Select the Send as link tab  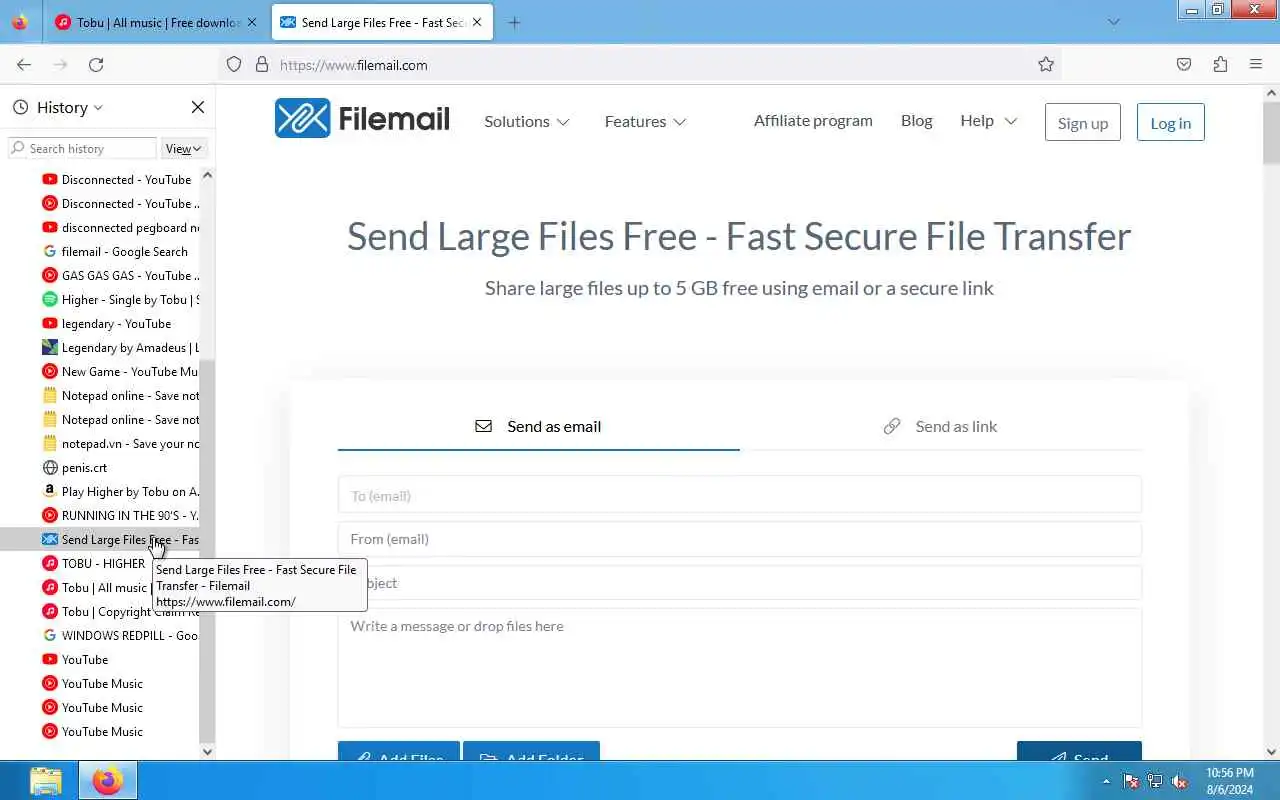coord(941,426)
